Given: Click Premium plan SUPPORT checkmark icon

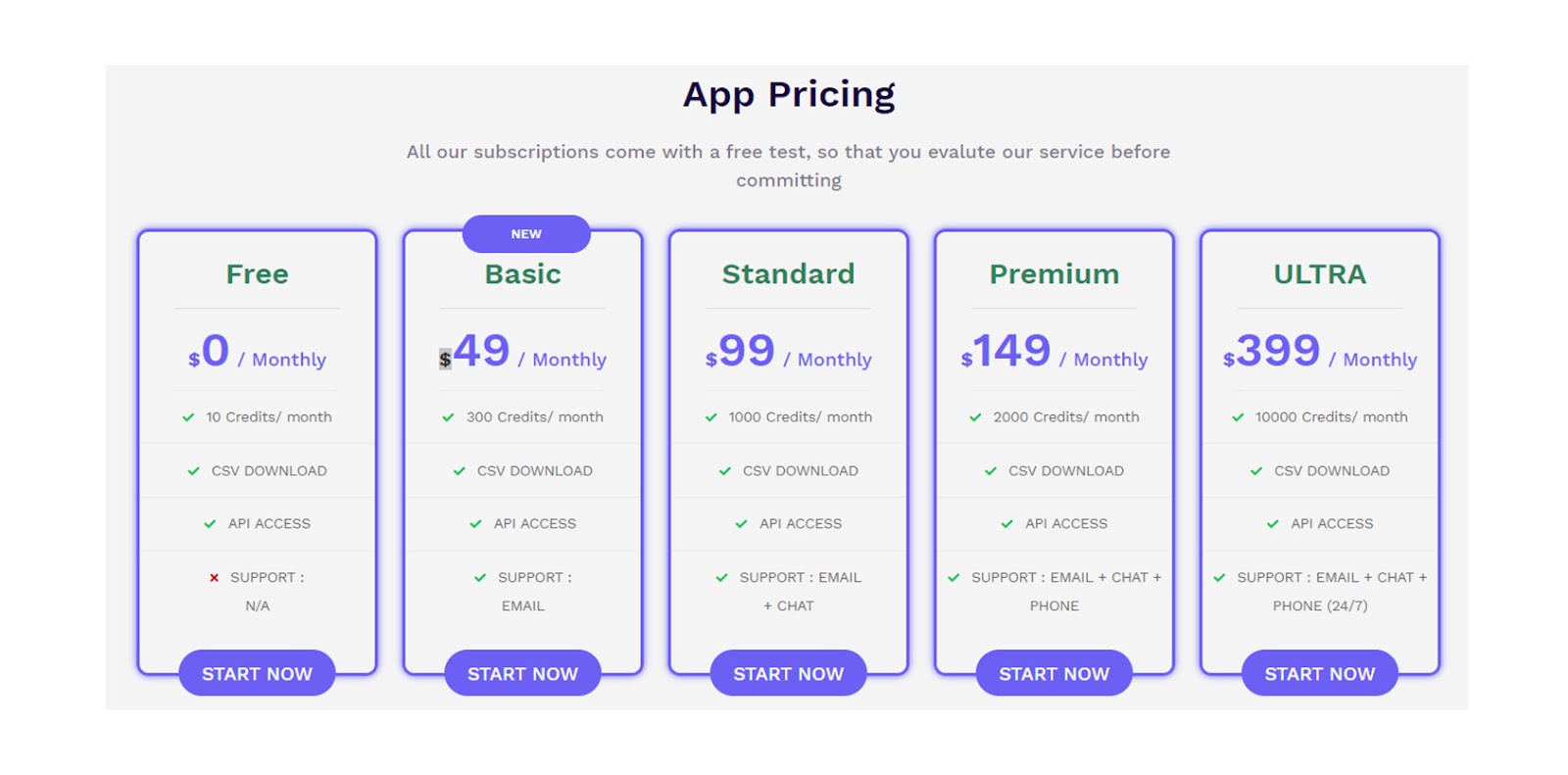Looking at the screenshot, I should 954,578.
